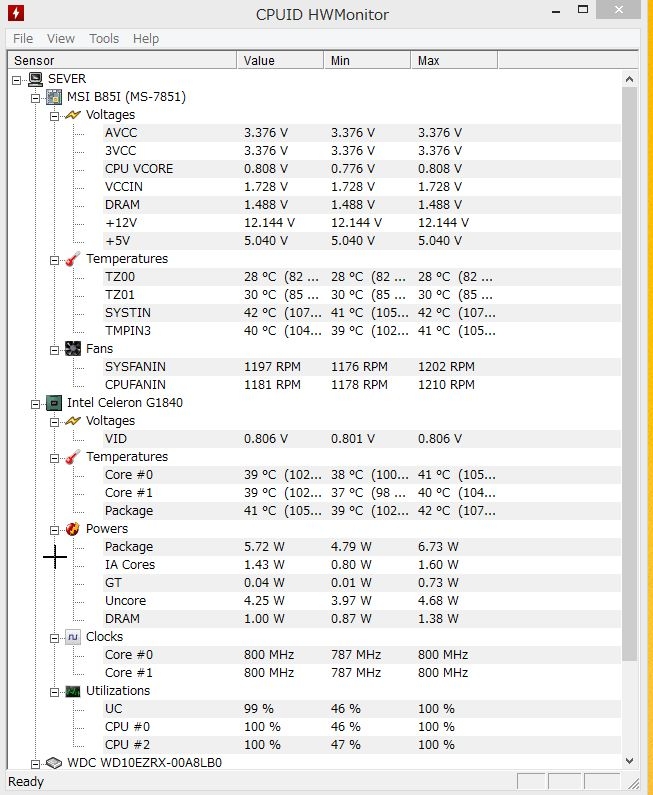
Task: Click the SEVER computer icon
Action: (35, 79)
